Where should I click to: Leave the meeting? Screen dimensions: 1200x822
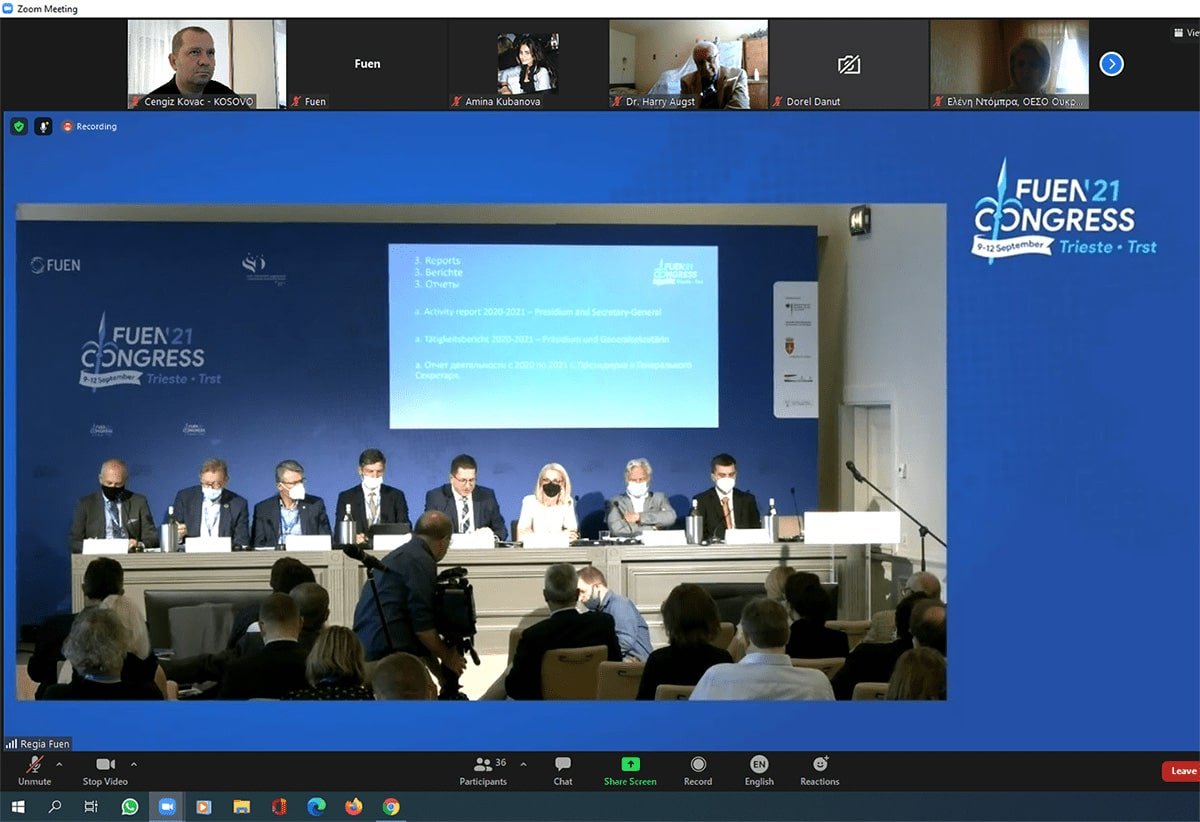[1182, 771]
